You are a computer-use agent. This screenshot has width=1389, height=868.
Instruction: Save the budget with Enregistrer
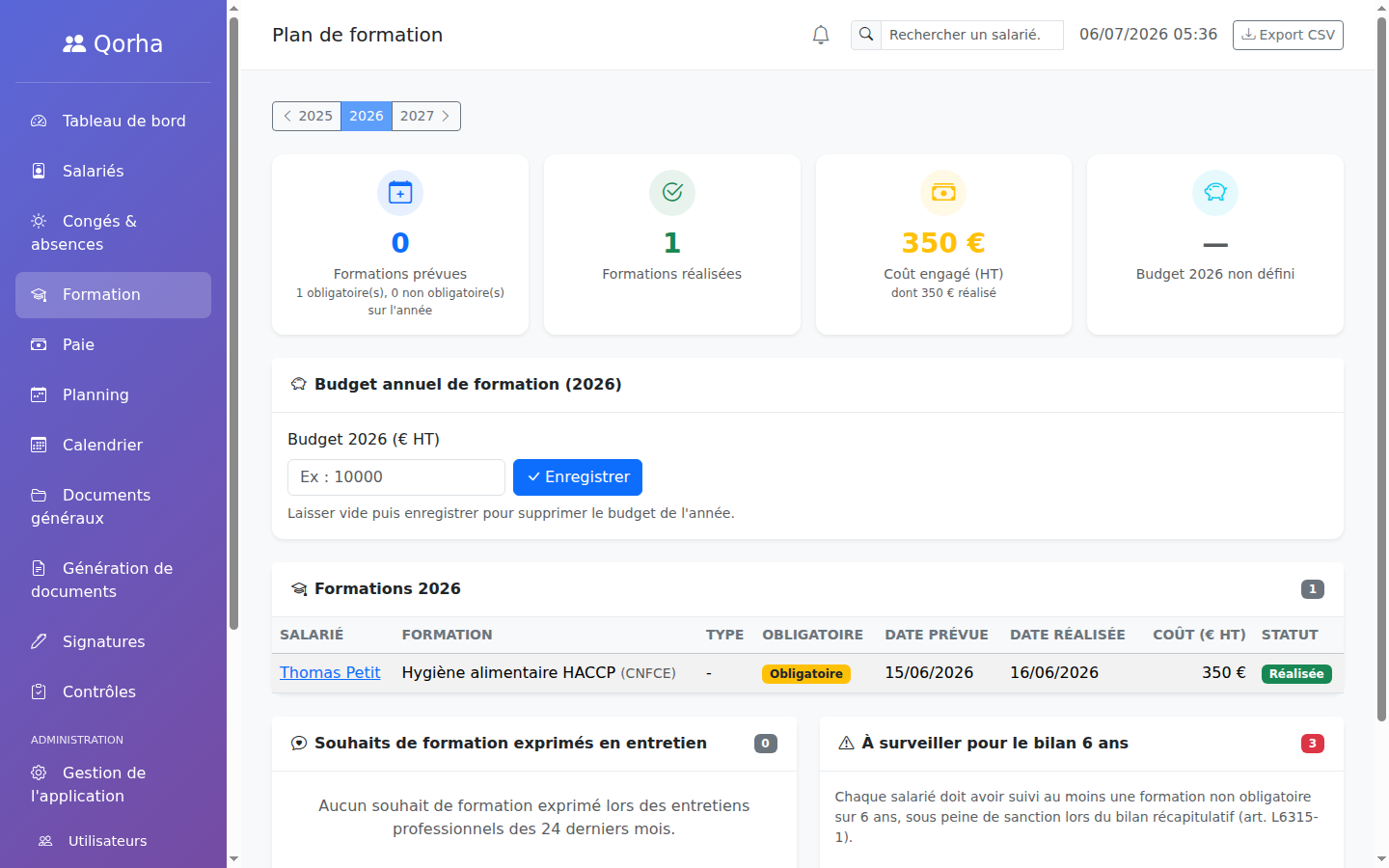578,477
